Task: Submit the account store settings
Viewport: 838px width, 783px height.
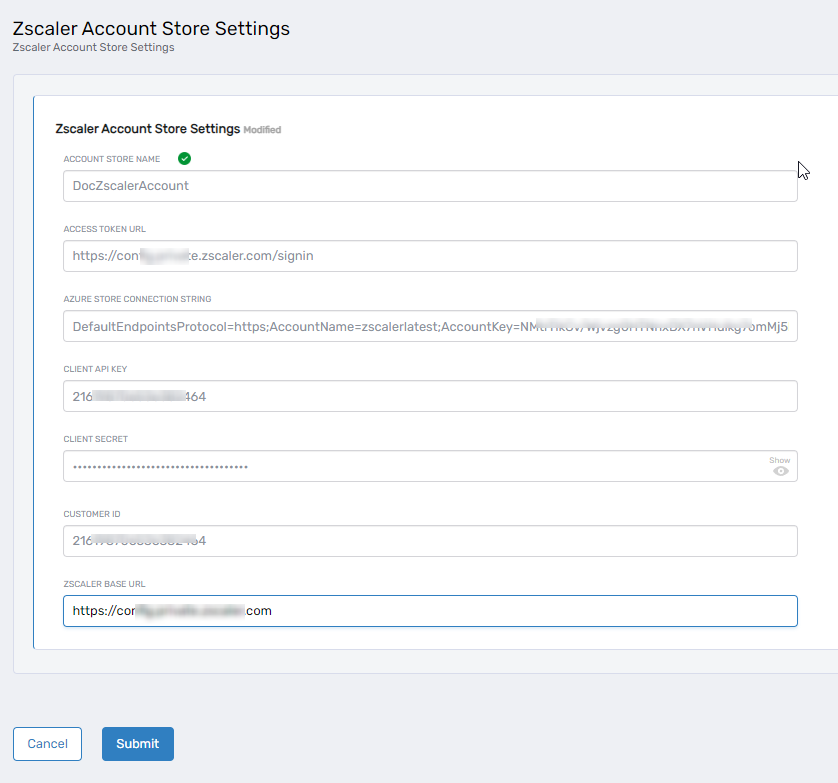Action: 137,744
